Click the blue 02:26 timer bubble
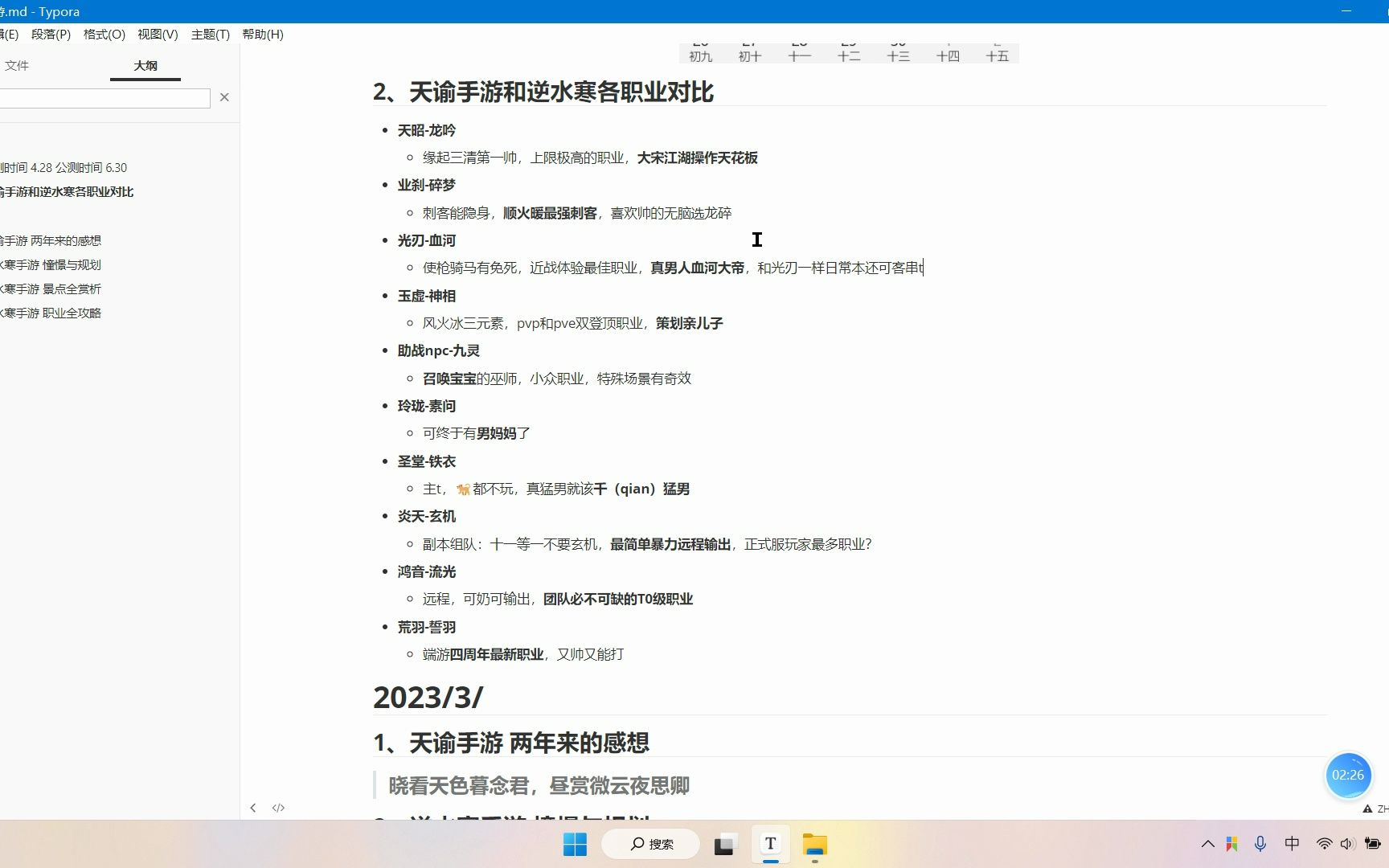The image size is (1389, 868). click(1348, 776)
